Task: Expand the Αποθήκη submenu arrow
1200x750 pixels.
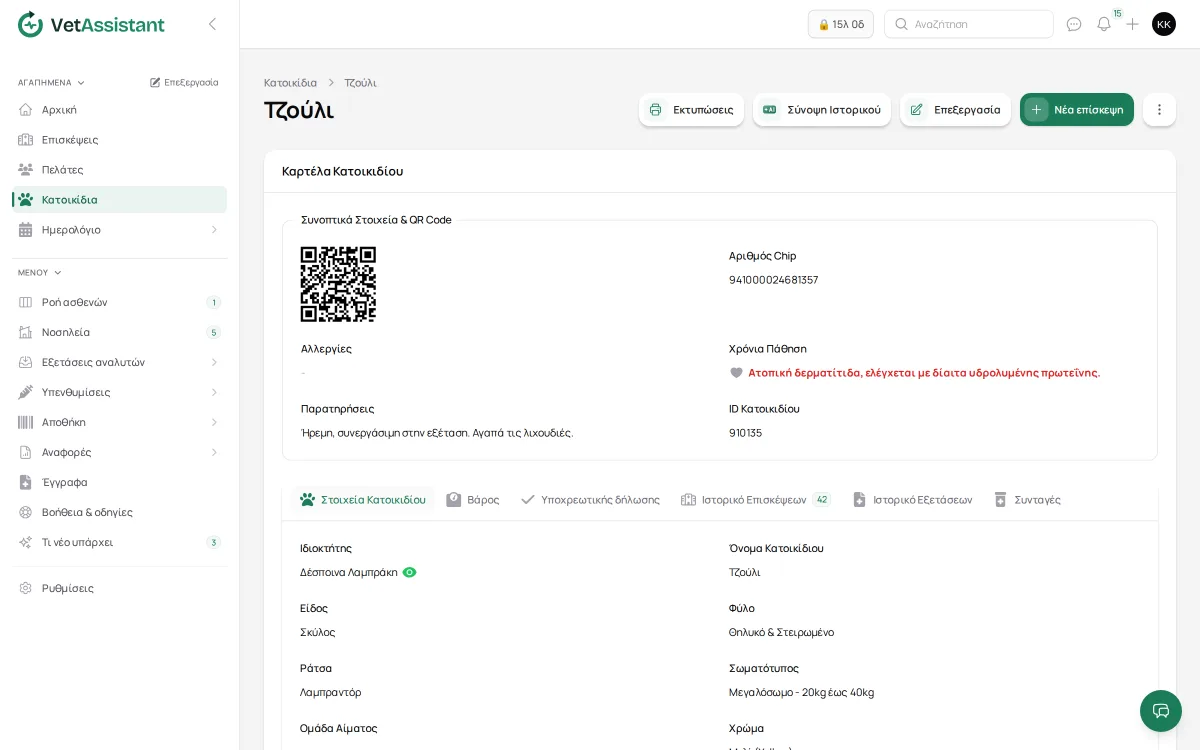Action: tap(214, 422)
